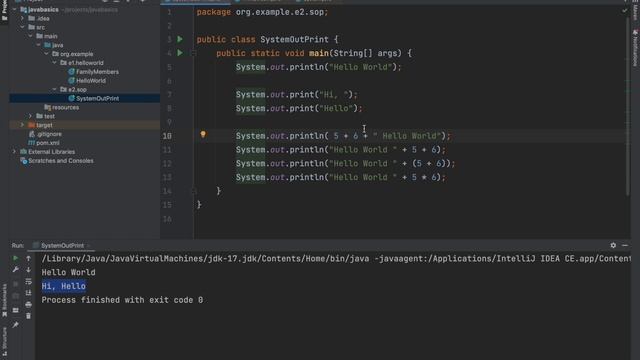
Task: Open the Project tool window stripe
Action: point(4,11)
